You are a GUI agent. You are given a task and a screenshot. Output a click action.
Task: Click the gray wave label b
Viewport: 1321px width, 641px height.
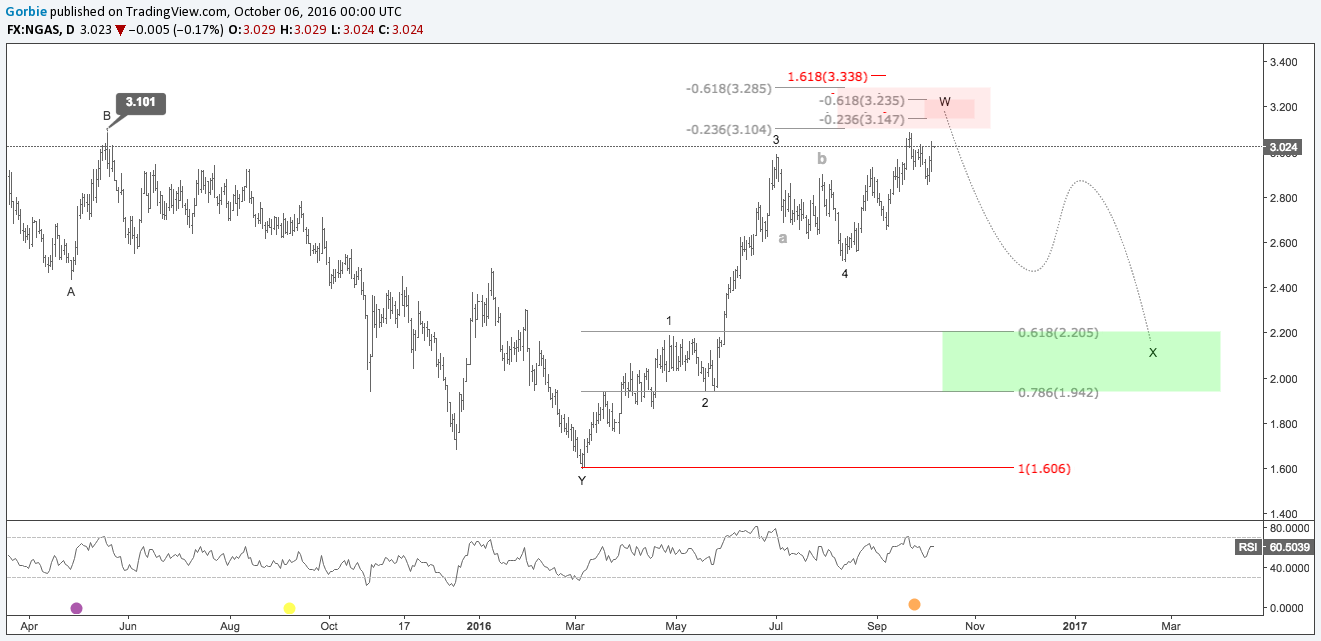coord(822,158)
